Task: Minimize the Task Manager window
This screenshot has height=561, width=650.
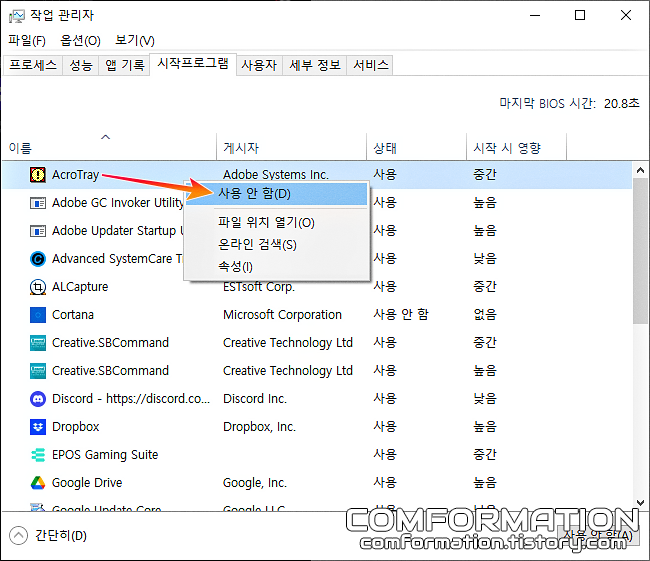Action: (535, 16)
